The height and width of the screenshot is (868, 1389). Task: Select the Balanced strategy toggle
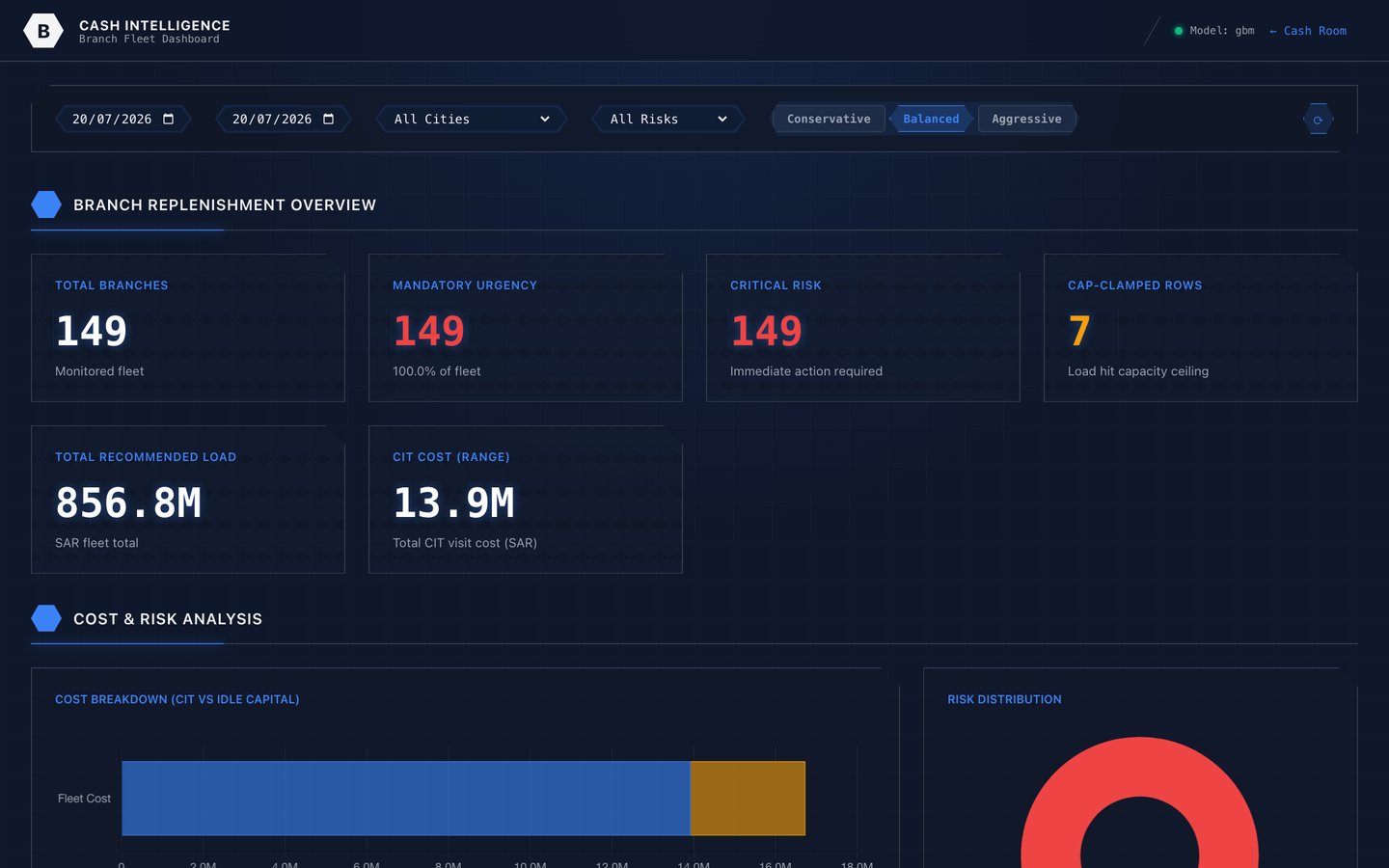(x=931, y=119)
